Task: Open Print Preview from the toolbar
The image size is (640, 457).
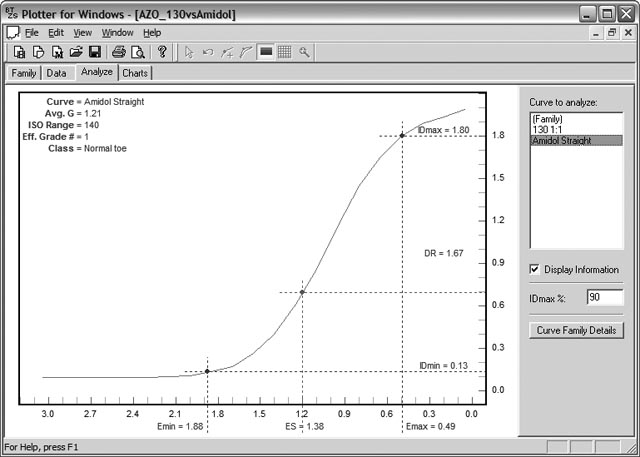Action: 137,52
